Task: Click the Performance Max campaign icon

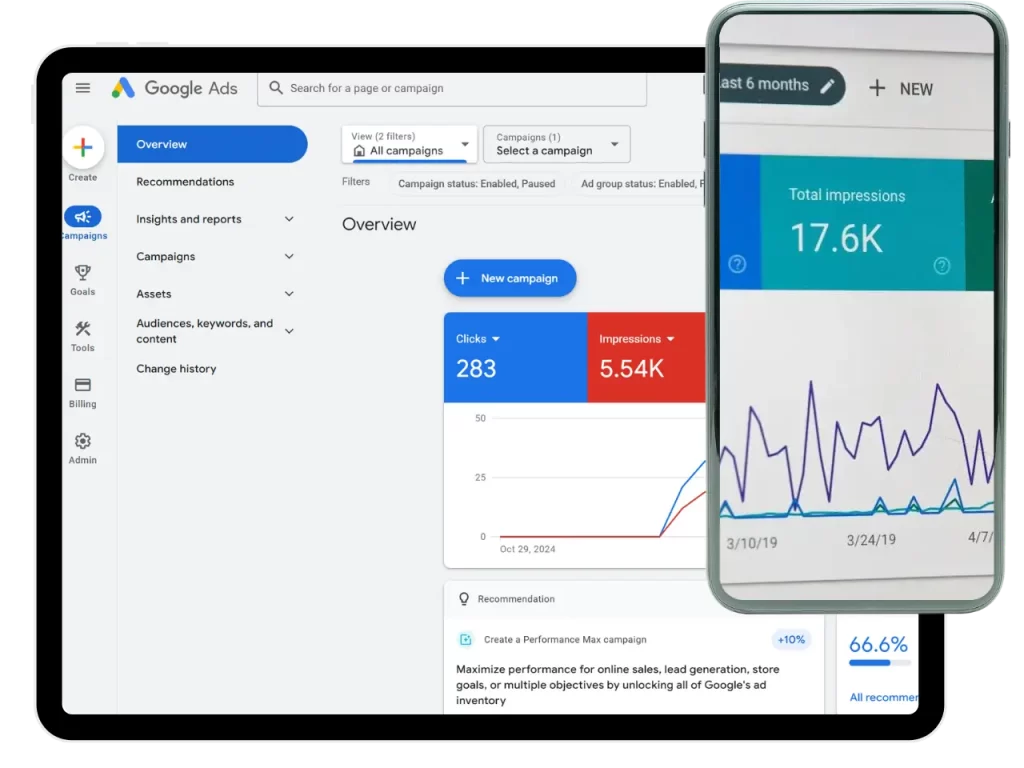Action: [466, 639]
